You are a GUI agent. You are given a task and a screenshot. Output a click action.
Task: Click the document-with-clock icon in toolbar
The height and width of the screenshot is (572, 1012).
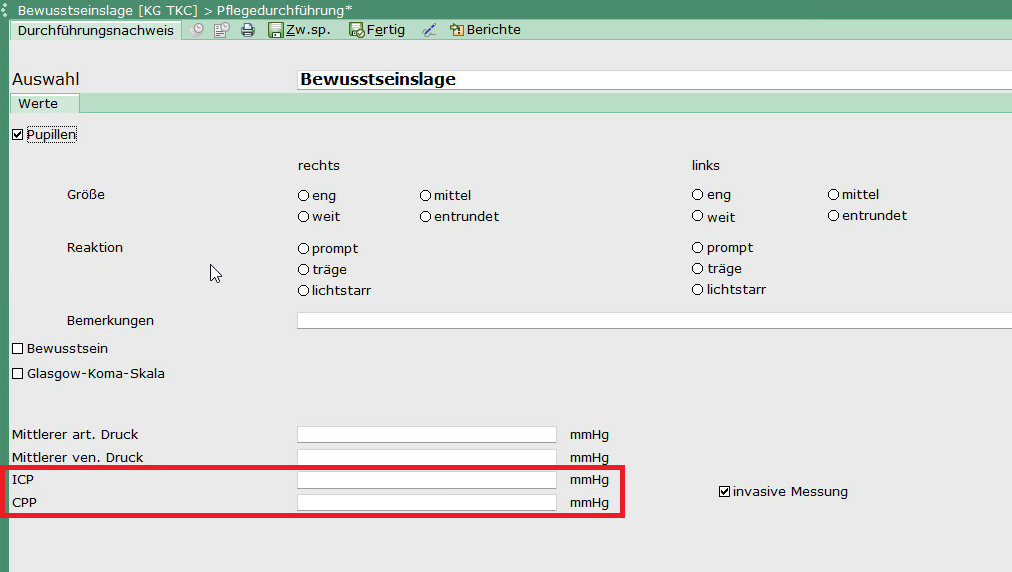coord(221,30)
